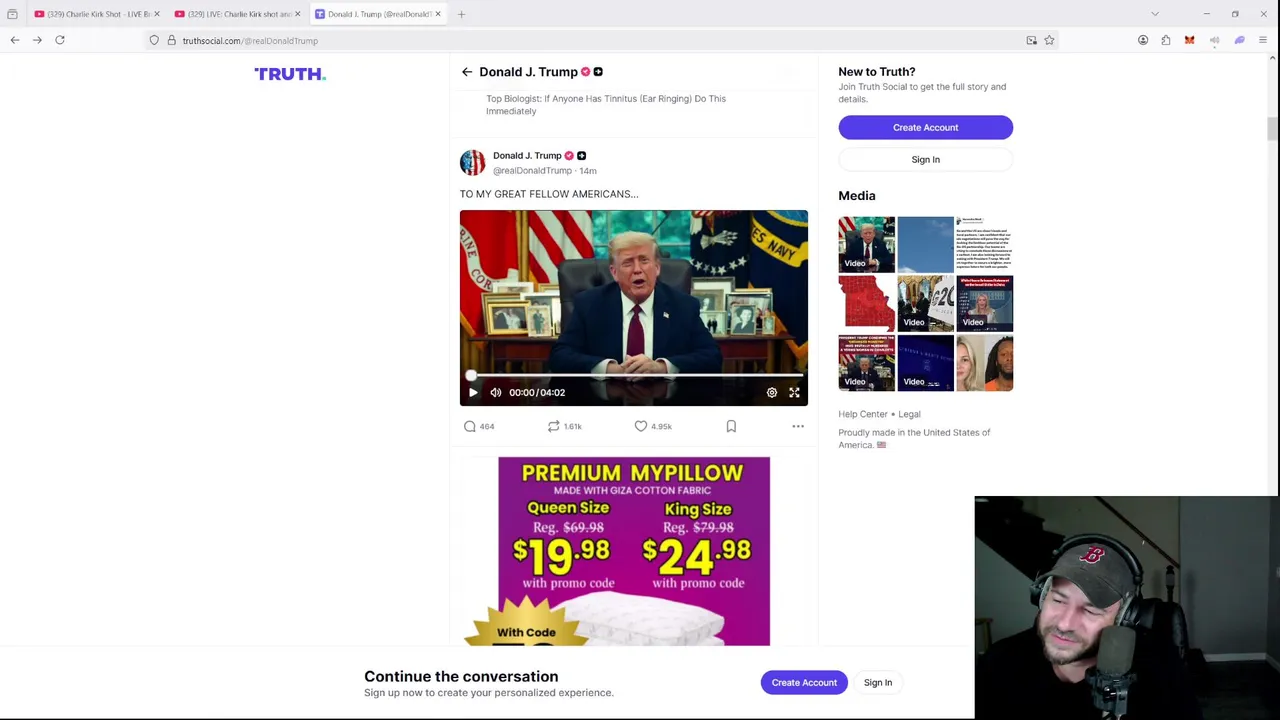Viewport: 1280px width, 720px height.
Task: Click the @realDonaldTrump handle on the post
Action: tap(532, 171)
